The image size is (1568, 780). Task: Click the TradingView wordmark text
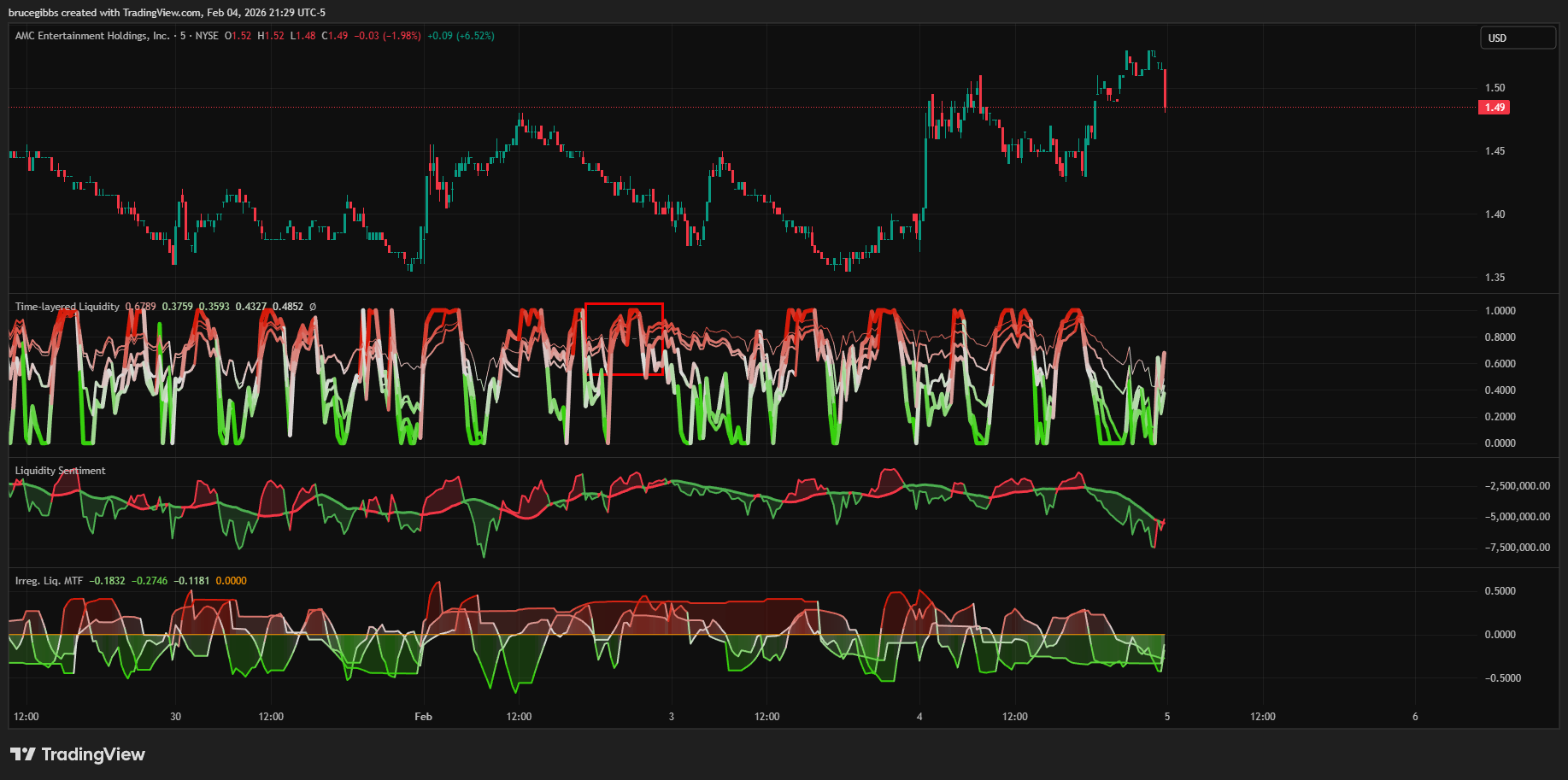tap(93, 754)
